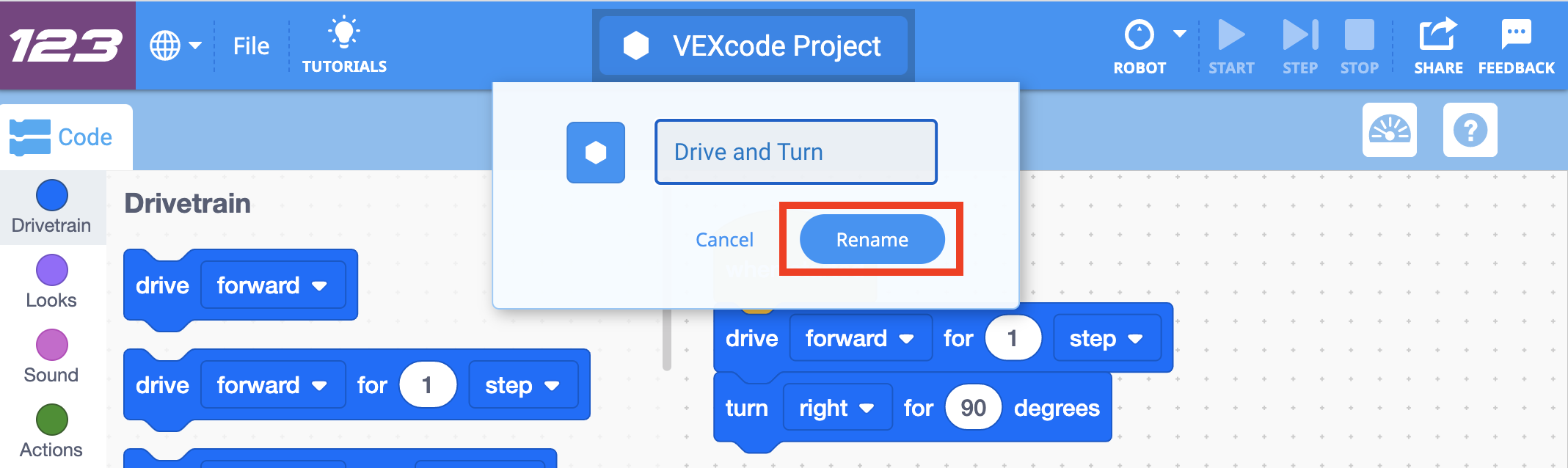
Task: Open right direction dropdown in turn block
Action: [837, 407]
